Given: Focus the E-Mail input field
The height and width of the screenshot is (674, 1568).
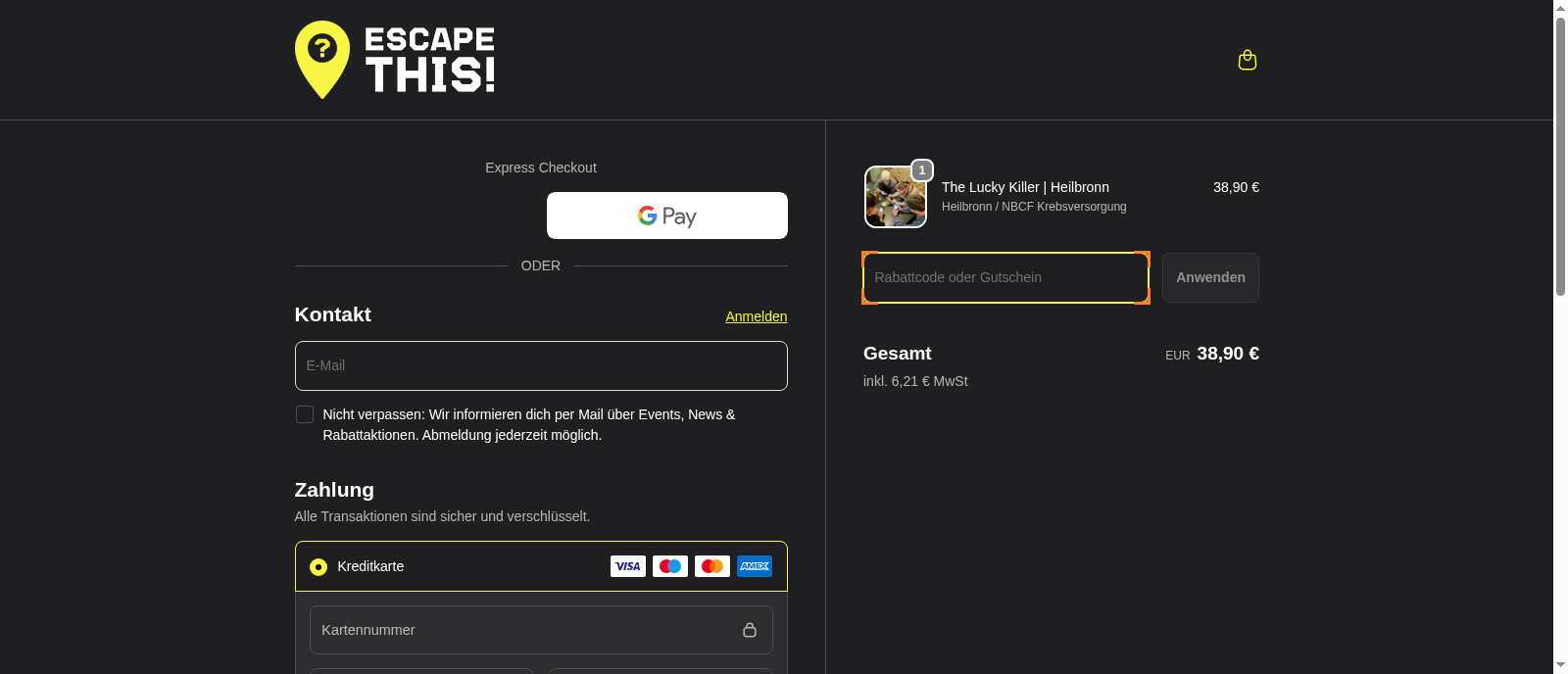Looking at the screenshot, I should (x=541, y=365).
